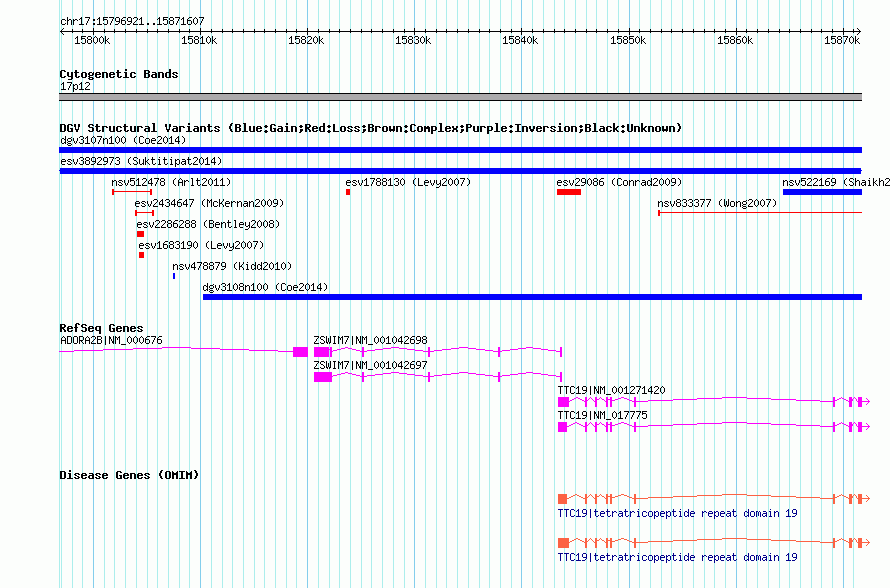Screen dimensions: 890x588
Task: Click the 15800k ruler tick label
Action: pos(92,40)
